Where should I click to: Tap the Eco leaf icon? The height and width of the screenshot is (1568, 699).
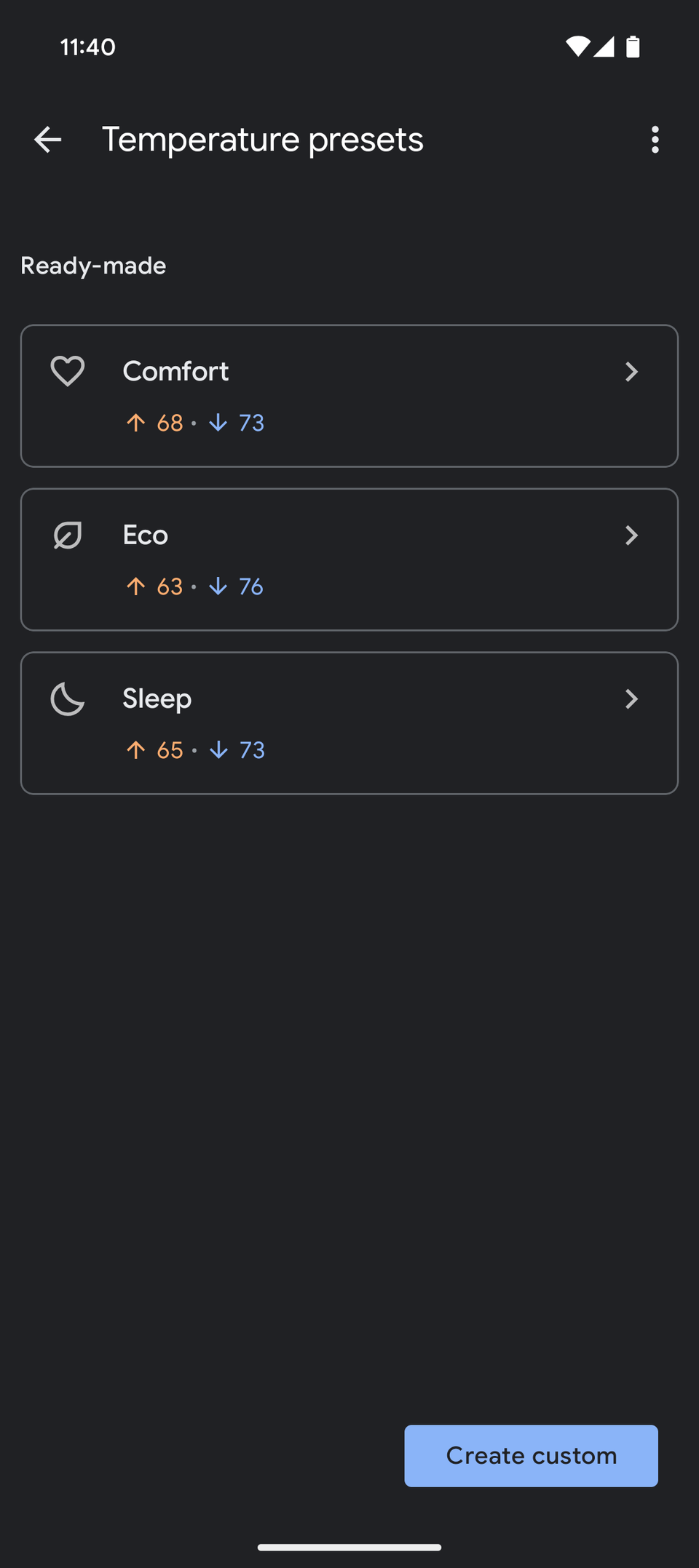(x=68, y=536)
